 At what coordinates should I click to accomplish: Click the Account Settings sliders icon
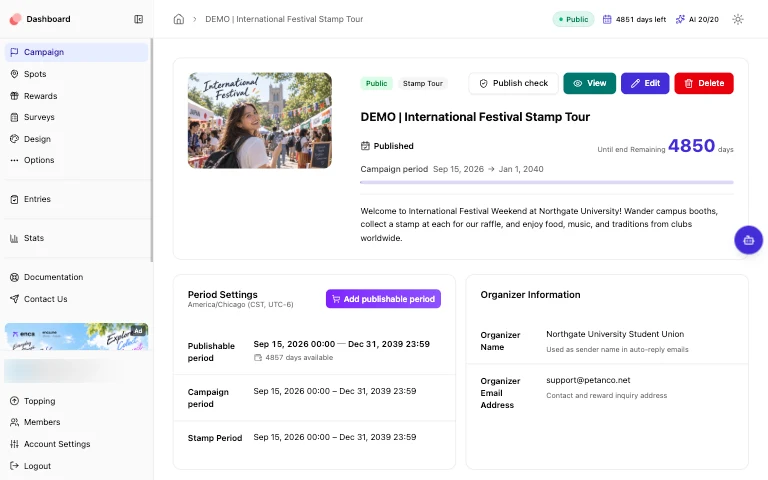pos(14,444)
